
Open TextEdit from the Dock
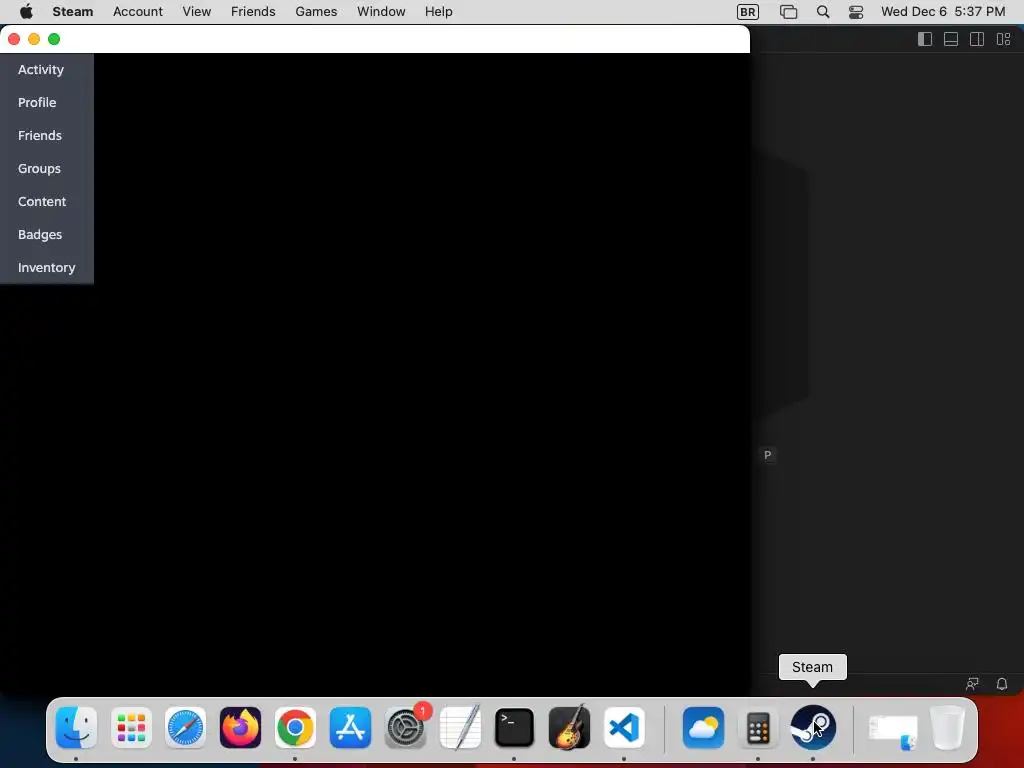[460, 727]
